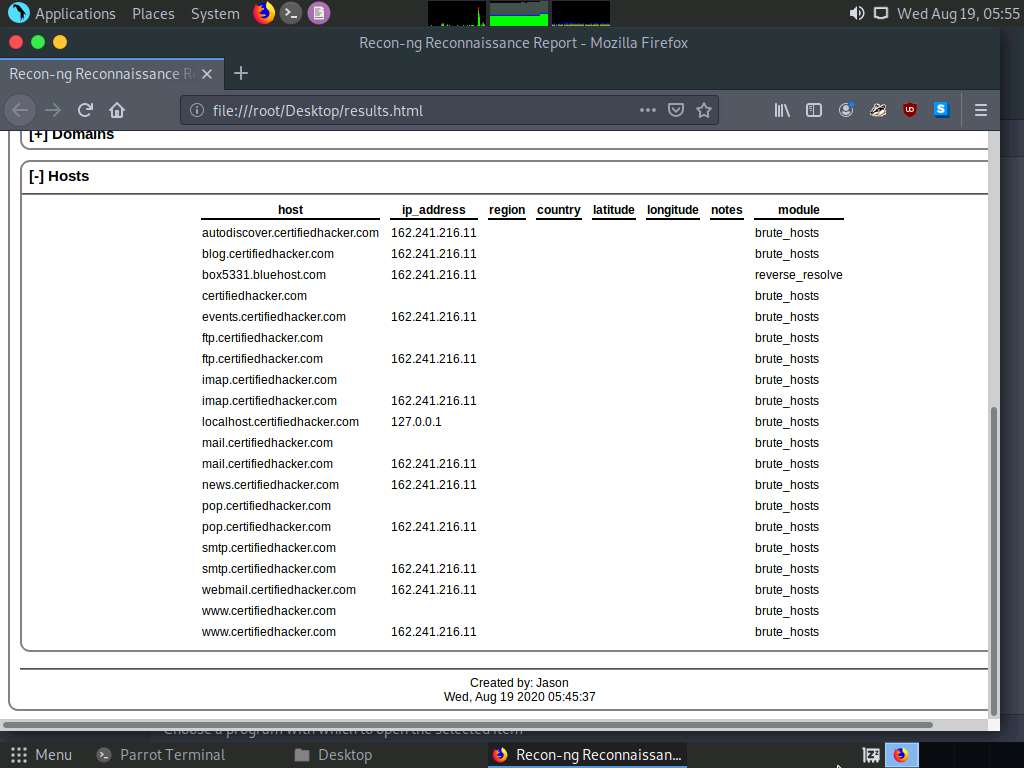The image size is (1024, 768).
Task: Click box5331.bluehost.com host entry
Action: 264,274
